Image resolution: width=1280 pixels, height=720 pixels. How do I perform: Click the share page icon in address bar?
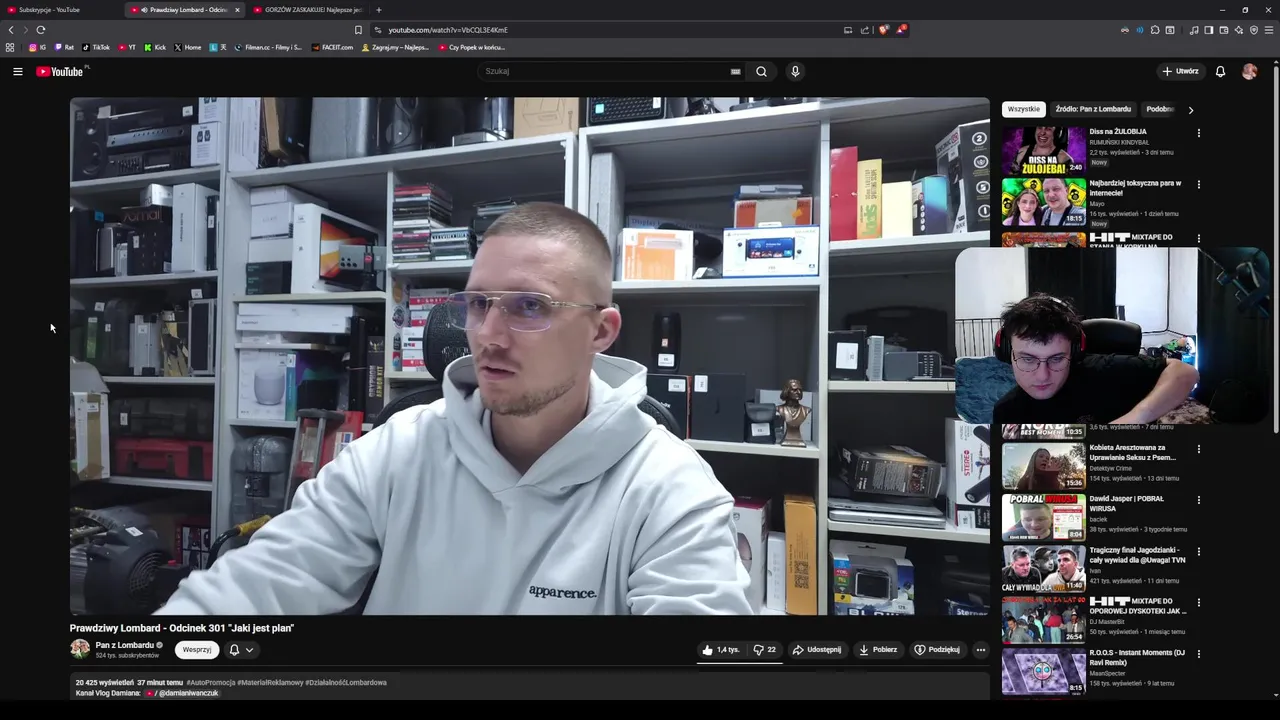point(865,30)
